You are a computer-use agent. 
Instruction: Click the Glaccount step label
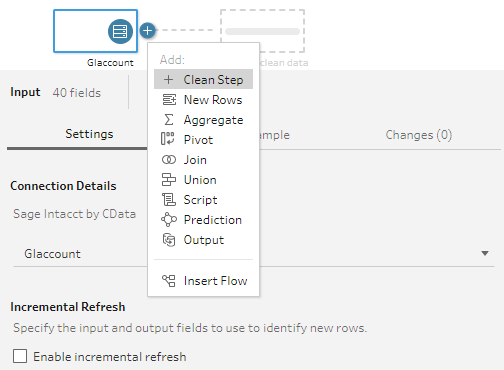[x=110, y=63]
